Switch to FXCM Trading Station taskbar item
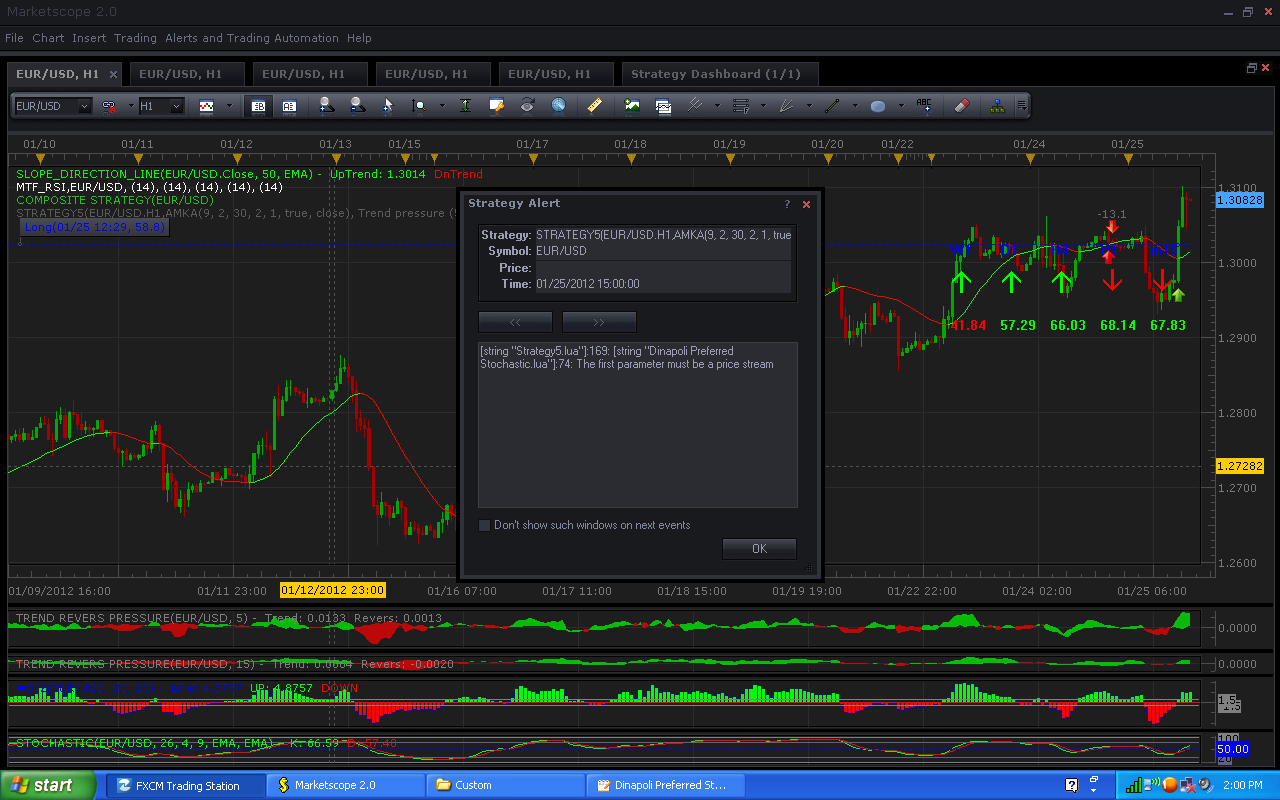 point(186,785)
